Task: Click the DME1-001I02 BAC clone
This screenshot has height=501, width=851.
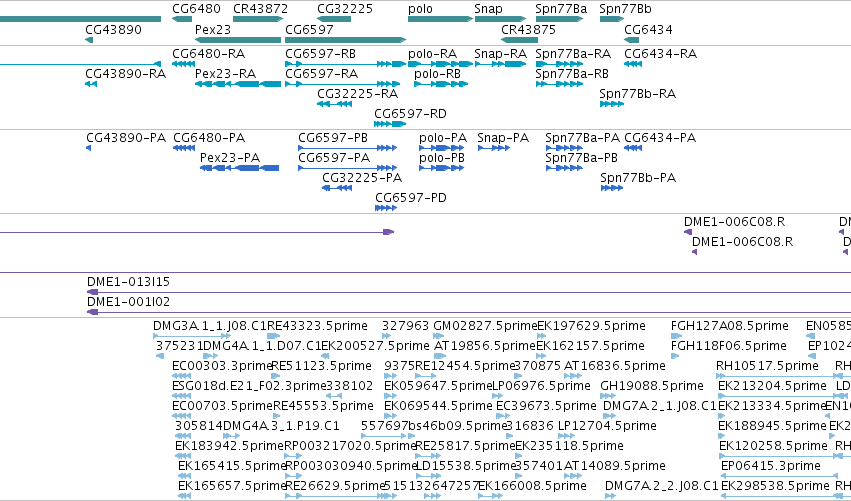Action: coord(469,313)
